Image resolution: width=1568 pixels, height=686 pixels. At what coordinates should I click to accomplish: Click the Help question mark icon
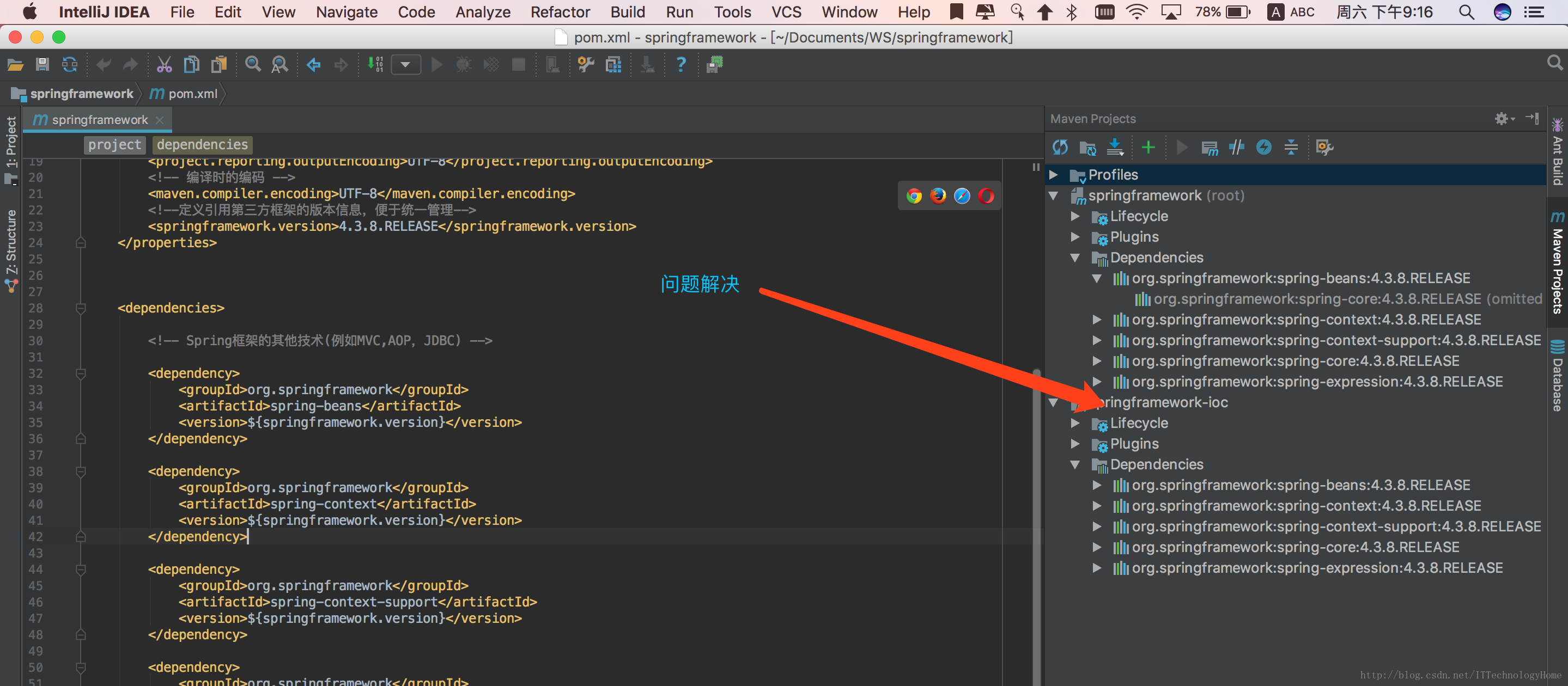pyautogui.click(x=681, y=64)
